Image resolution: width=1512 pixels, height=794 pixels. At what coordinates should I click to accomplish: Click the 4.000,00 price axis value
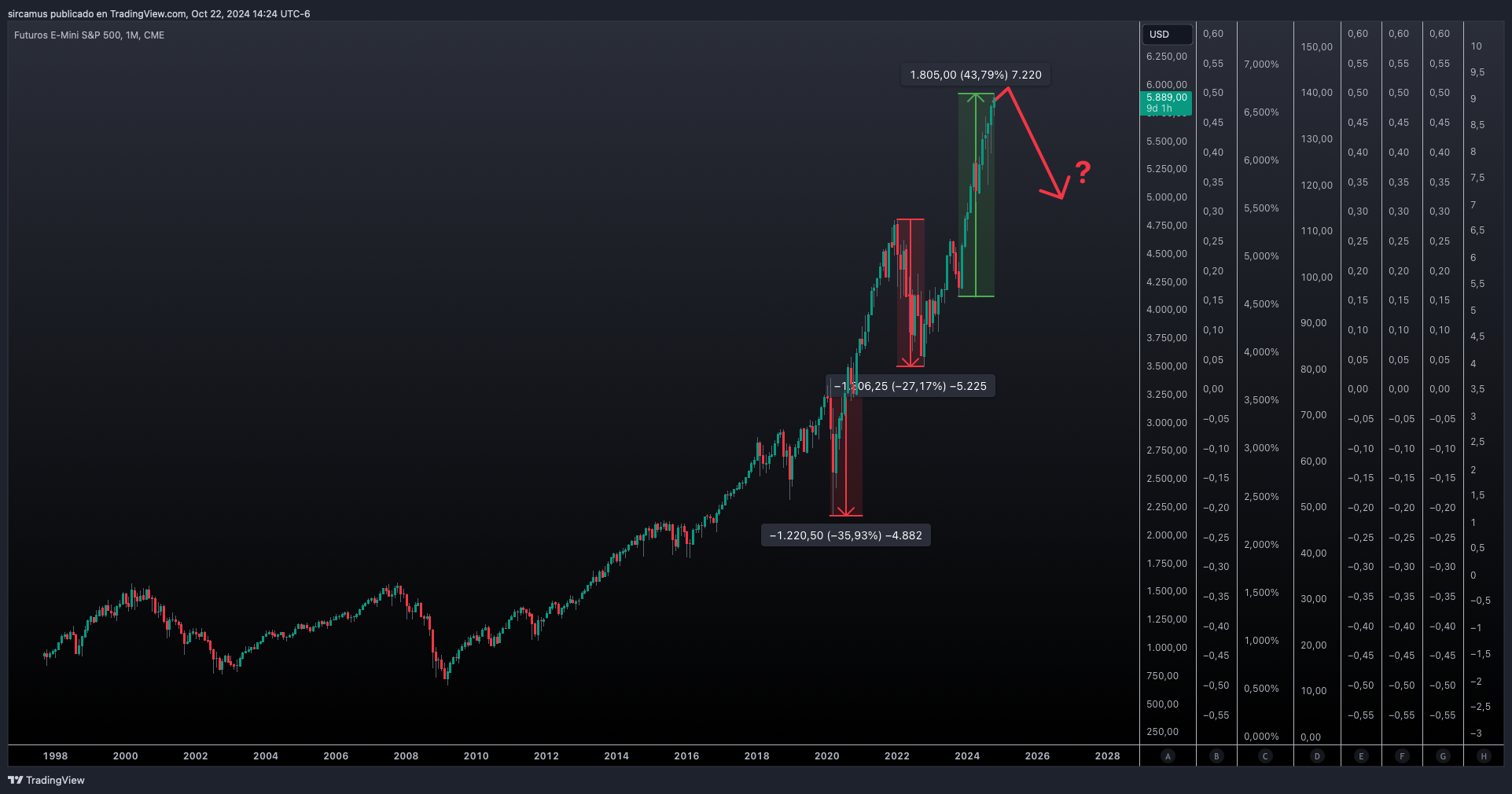[1167, 310]
